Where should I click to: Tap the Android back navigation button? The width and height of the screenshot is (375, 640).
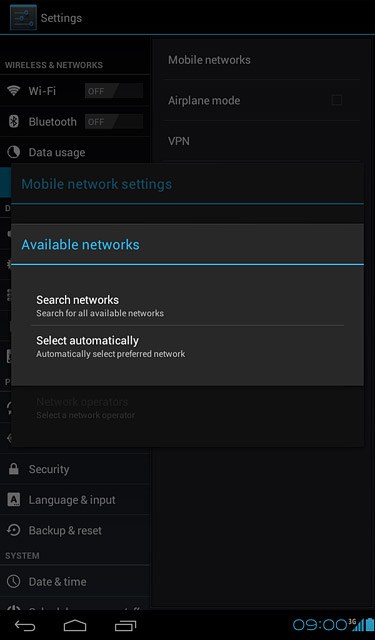25,625
